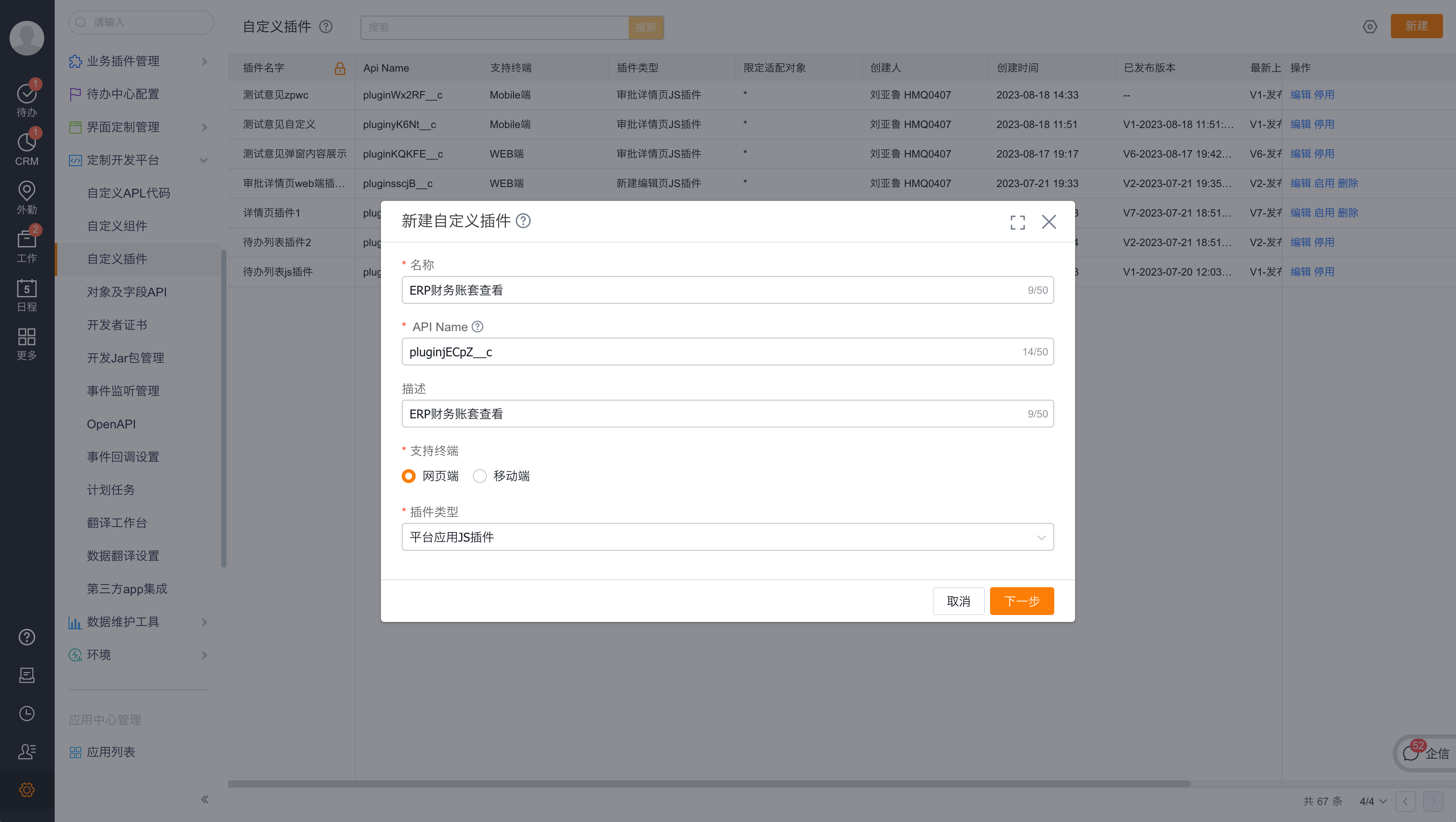Image resolution: width=1456 pixels, height=822 pixels.
Task: Click the 下一步 button
Action: (x=1021, y=601)
